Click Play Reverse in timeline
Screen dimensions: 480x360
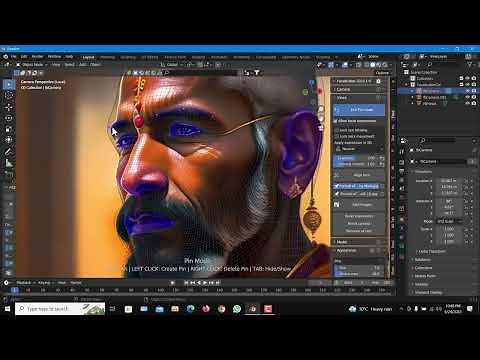point(199,283)
